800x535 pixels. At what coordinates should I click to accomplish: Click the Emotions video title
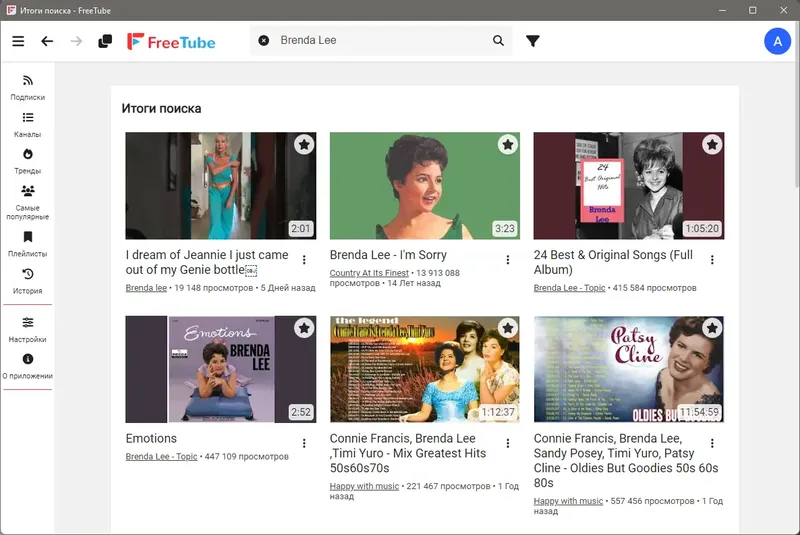(x=151, y=438)
